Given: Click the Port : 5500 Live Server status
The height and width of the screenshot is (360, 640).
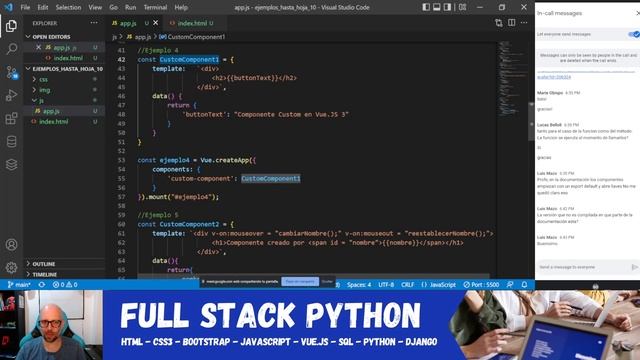Looking at the screenshot, I should (481, 284).
